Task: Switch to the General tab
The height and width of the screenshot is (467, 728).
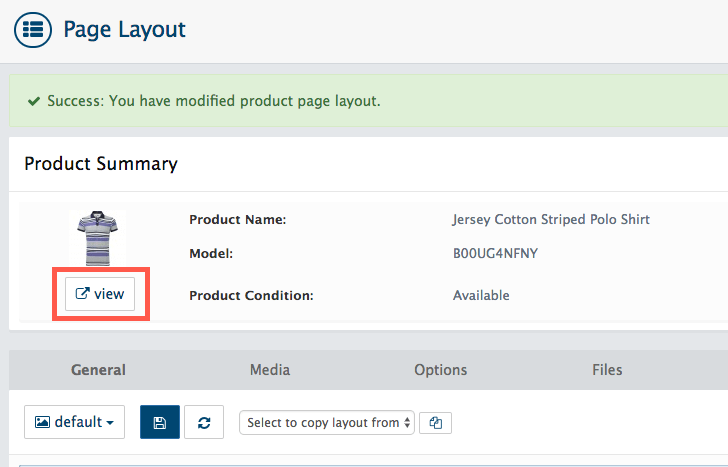Action: point(98,370)
